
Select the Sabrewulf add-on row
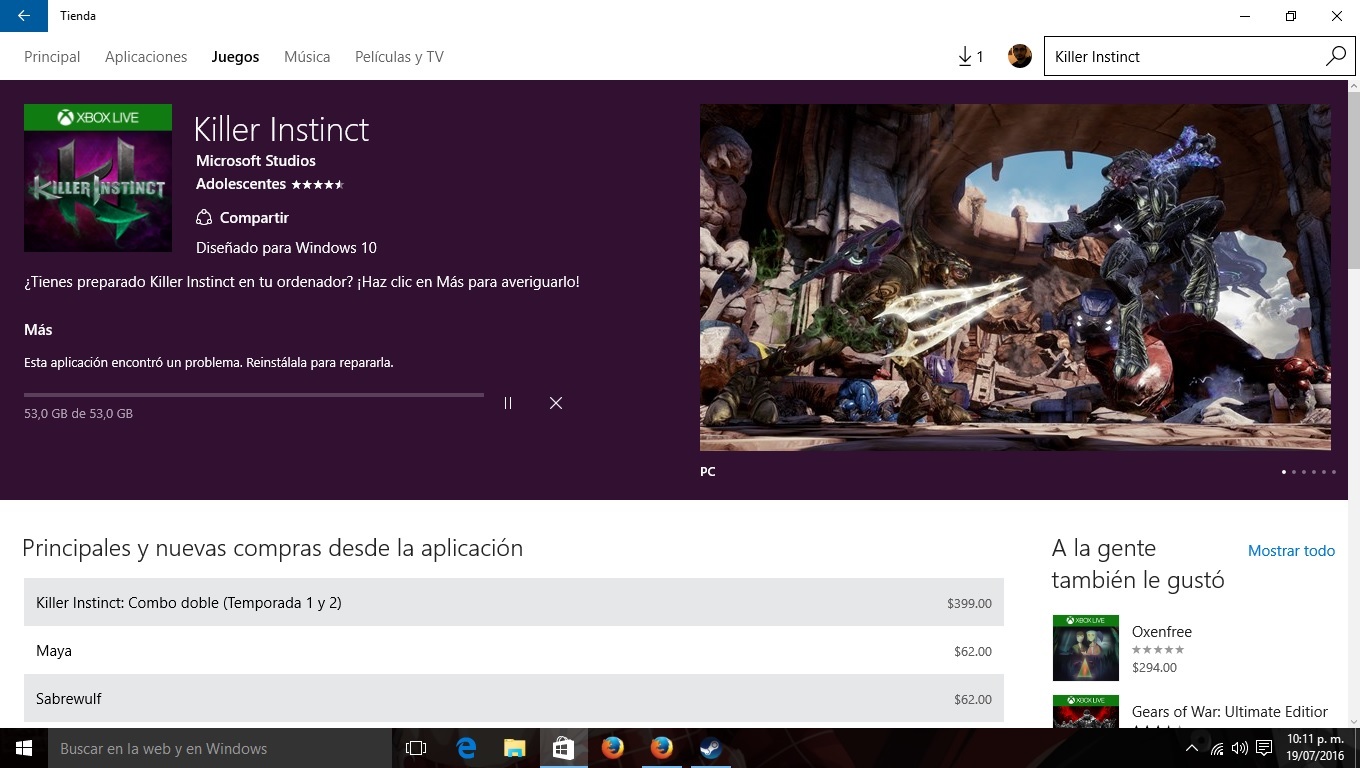point(514,699)
